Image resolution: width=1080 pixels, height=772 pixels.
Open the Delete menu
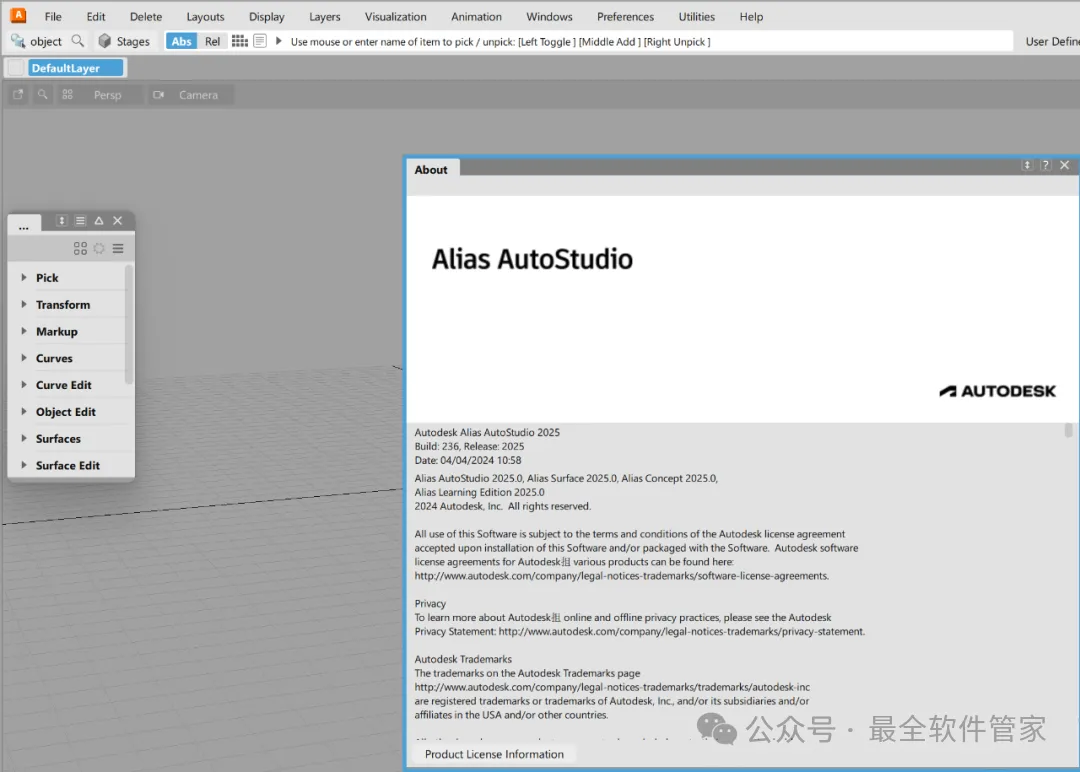pos(146,17)
